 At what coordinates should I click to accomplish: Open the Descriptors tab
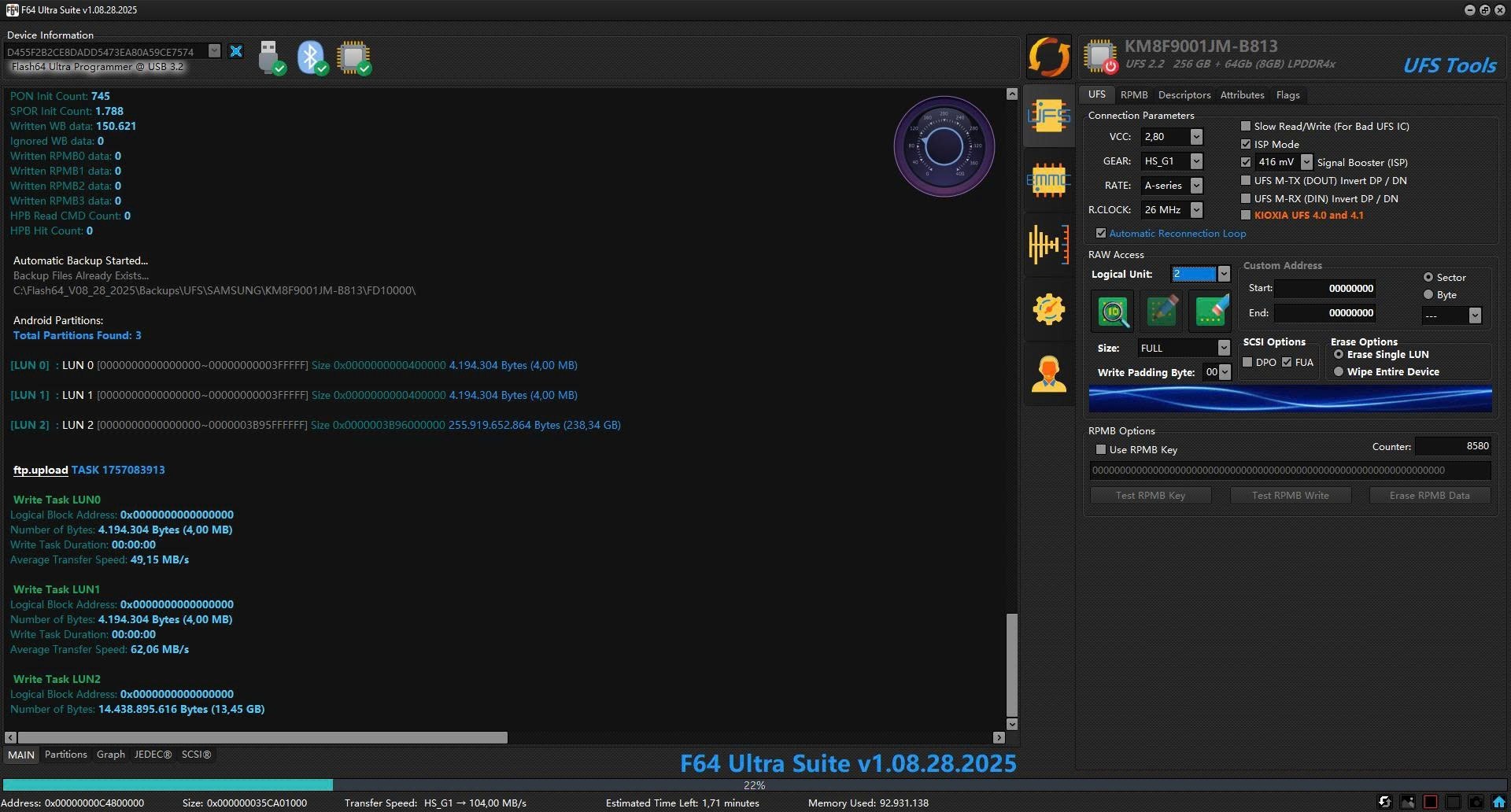[1184, 95]
